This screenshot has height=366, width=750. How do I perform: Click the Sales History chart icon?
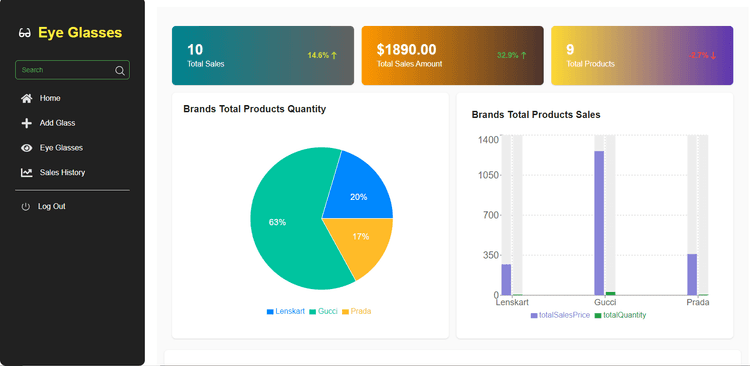point(27,172)
